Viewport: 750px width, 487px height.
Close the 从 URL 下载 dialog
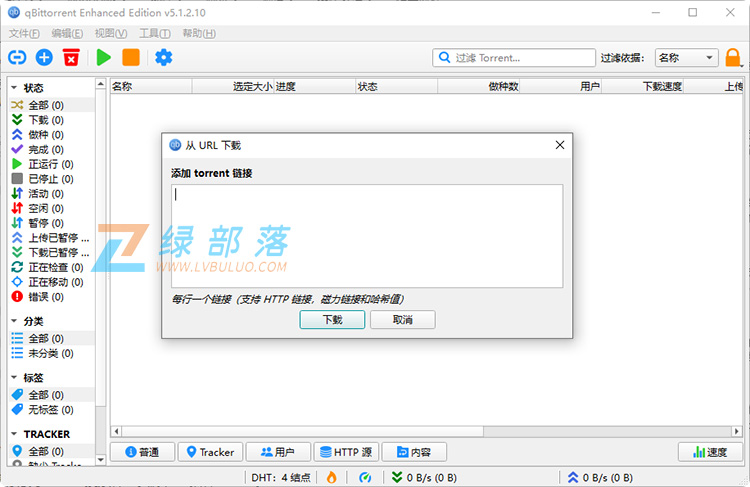[x=560, y=145]
